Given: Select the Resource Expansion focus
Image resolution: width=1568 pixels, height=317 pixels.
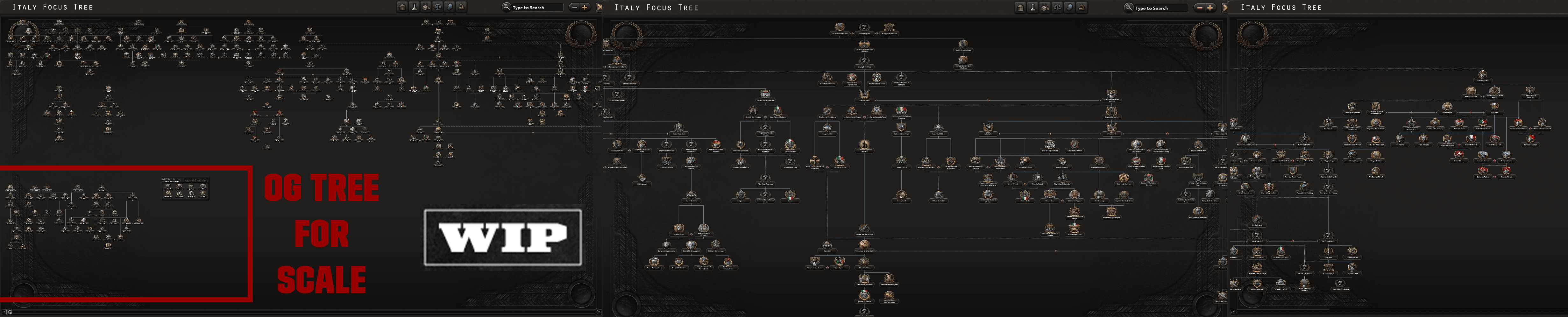Looking at the screenshot, I should pos(741,147).
